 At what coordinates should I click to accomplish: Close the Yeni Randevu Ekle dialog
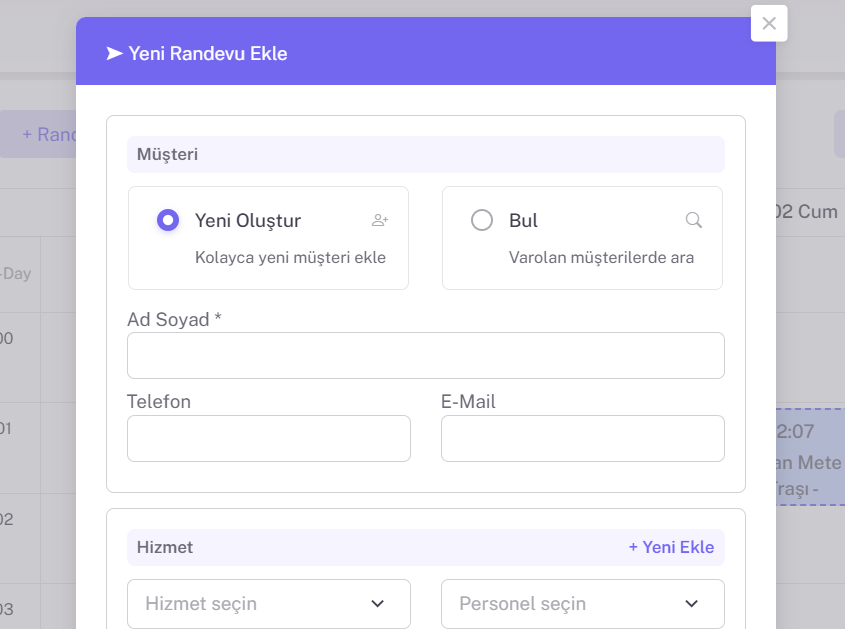[x=769, y=24]
